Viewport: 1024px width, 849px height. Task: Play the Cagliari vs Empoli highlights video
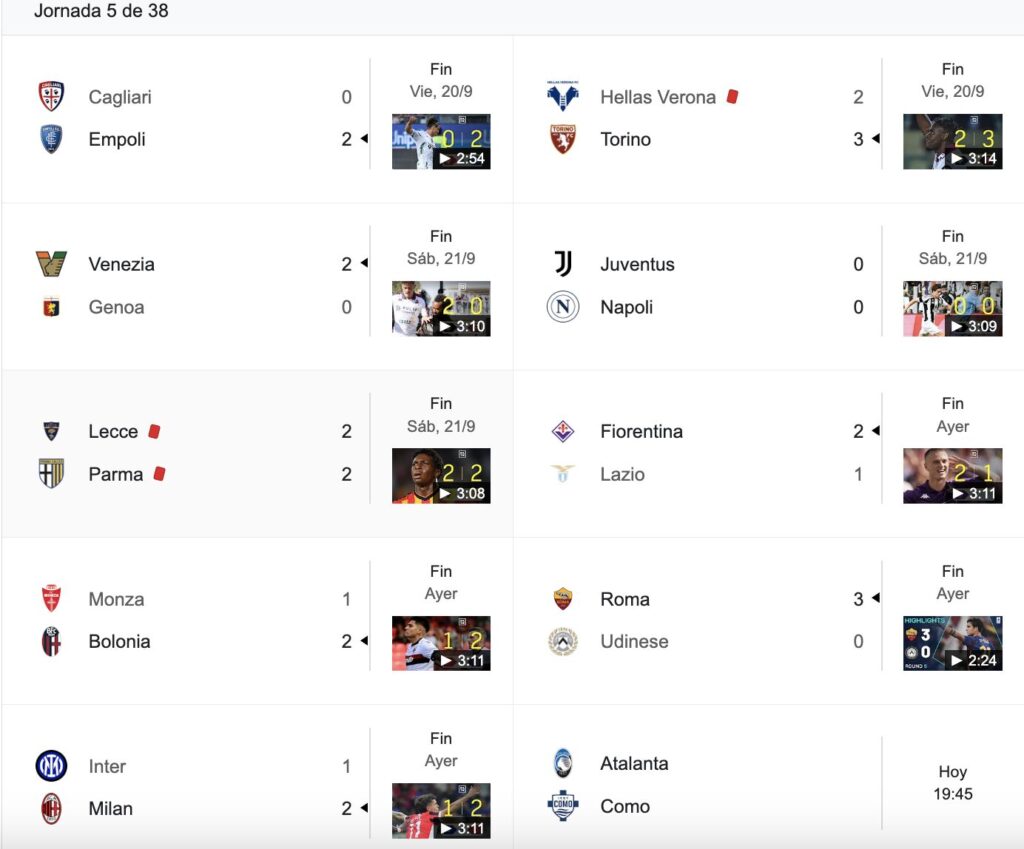point(441,142)
